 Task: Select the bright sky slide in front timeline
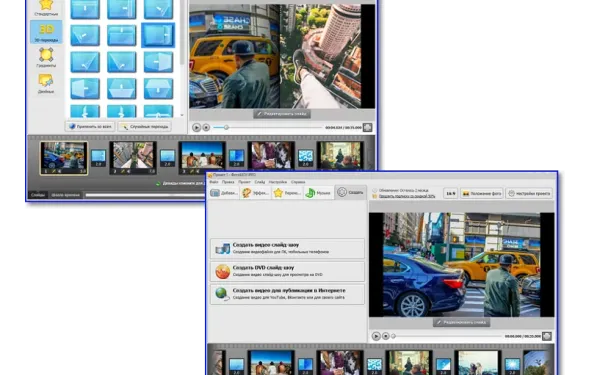pos(478,363)
